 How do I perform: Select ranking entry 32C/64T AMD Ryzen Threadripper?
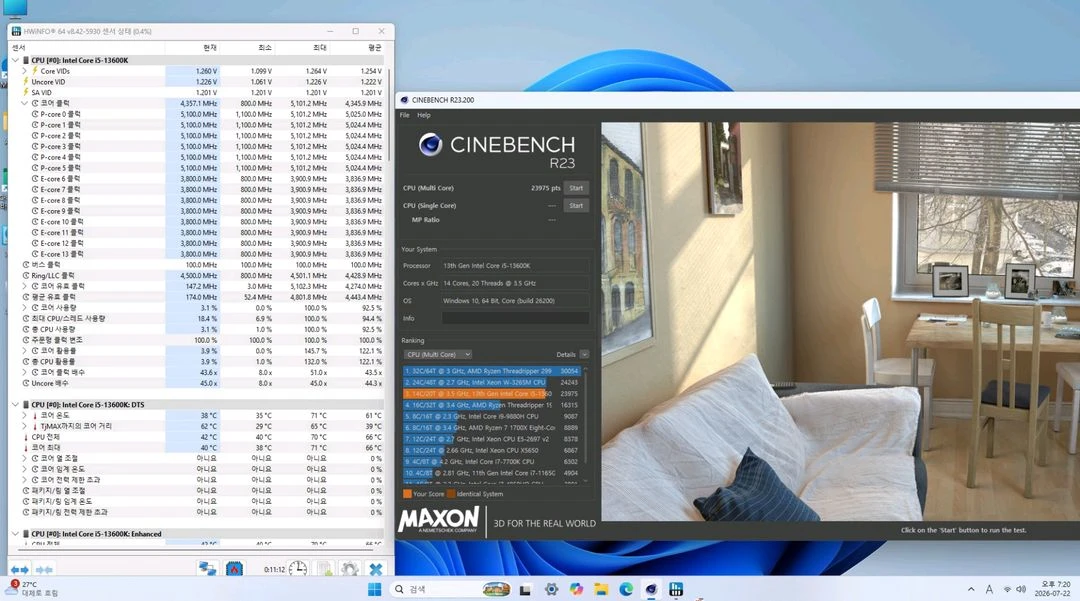pyautogui.click(x=492, y=371)
